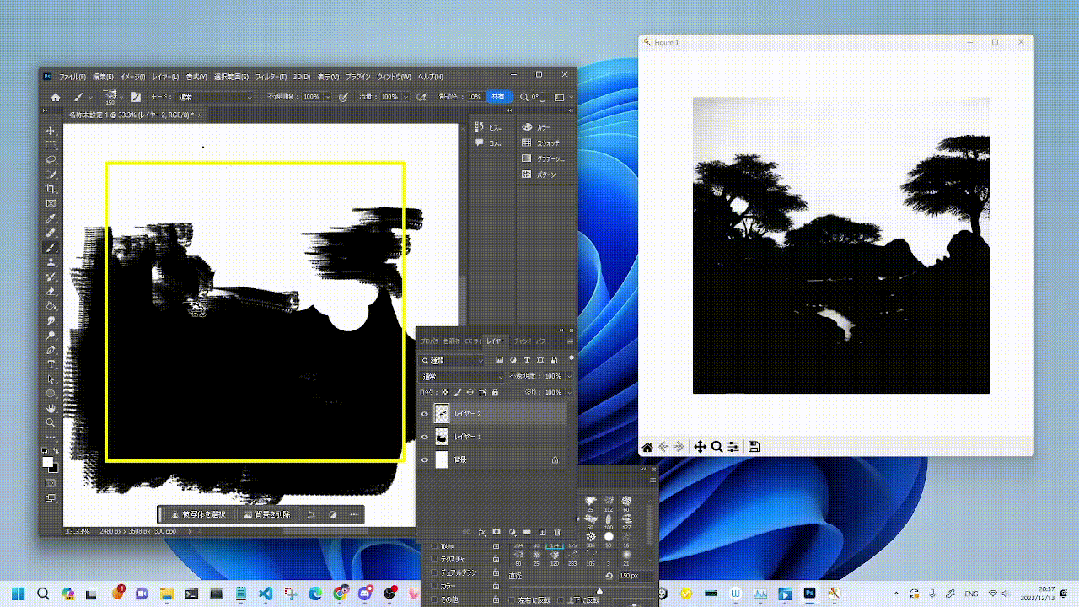Click the matplotlib home reset icon

(647, 447)
